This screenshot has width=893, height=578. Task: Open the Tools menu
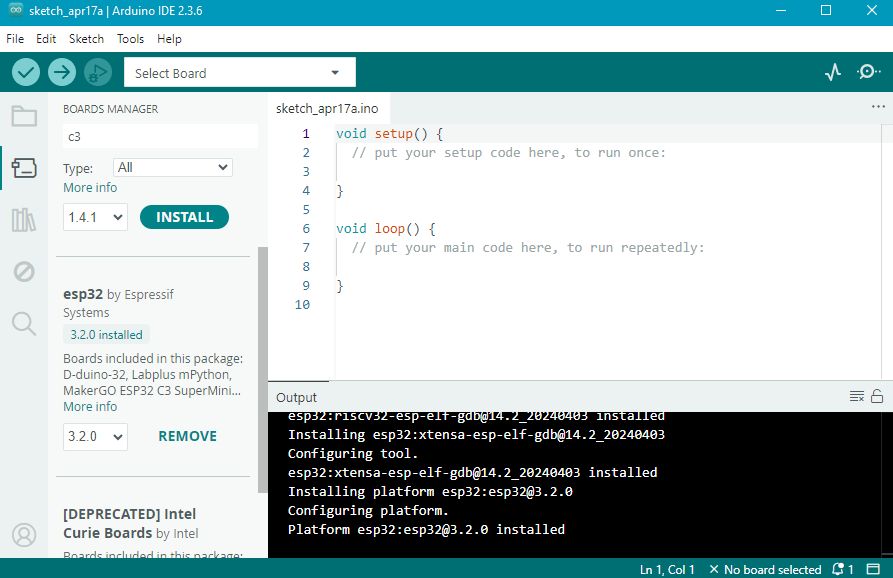[x=130, y=39]
